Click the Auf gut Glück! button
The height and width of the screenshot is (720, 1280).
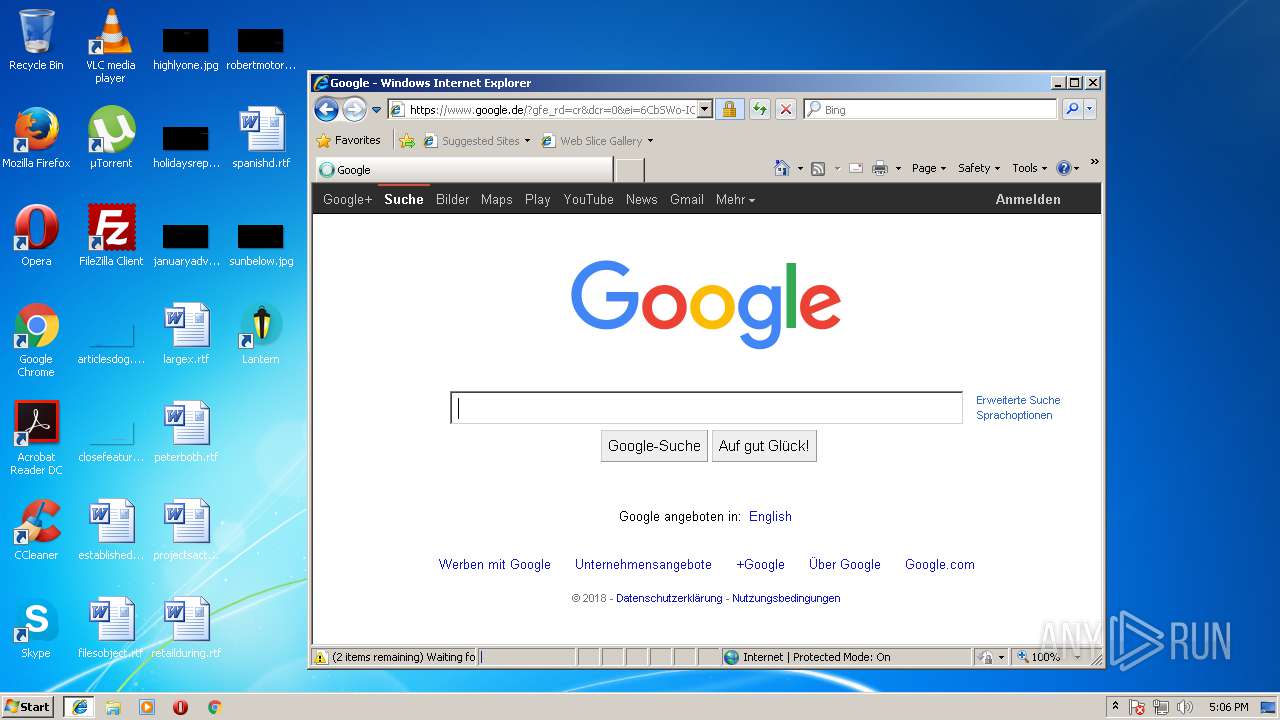click(764, 446)
